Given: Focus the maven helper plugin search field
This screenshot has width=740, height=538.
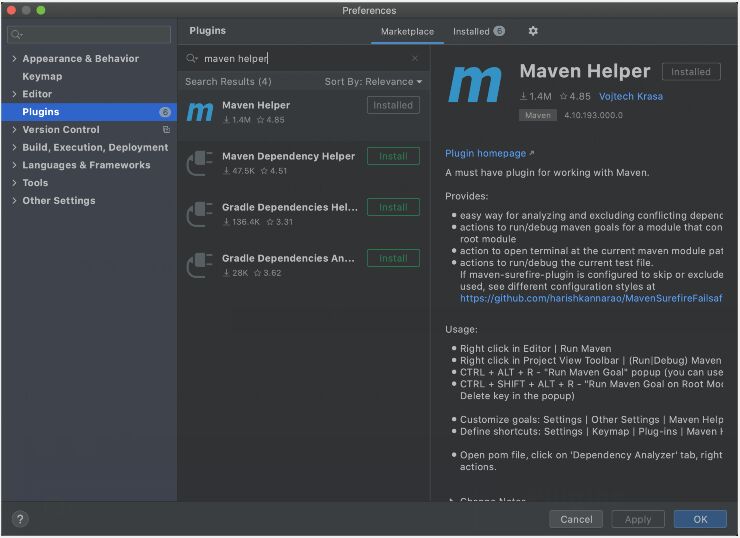Looking at the screenshot, I should click(x=304, y=59).
